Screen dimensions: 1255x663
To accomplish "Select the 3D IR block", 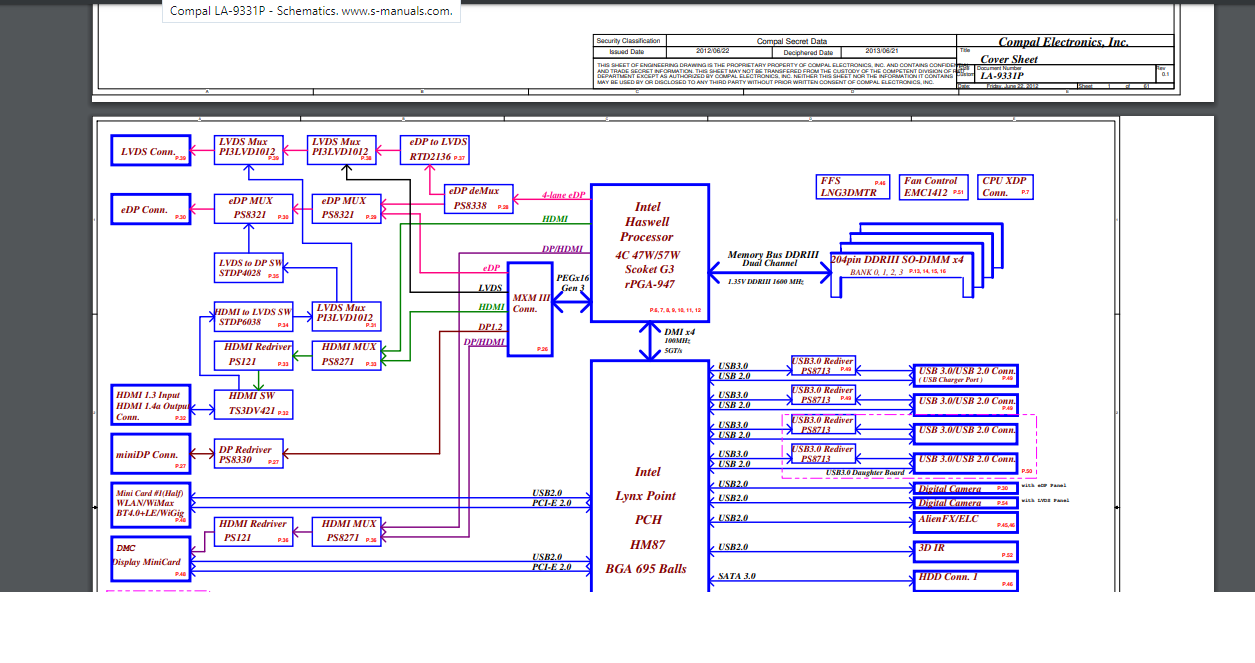I will 965,550.
